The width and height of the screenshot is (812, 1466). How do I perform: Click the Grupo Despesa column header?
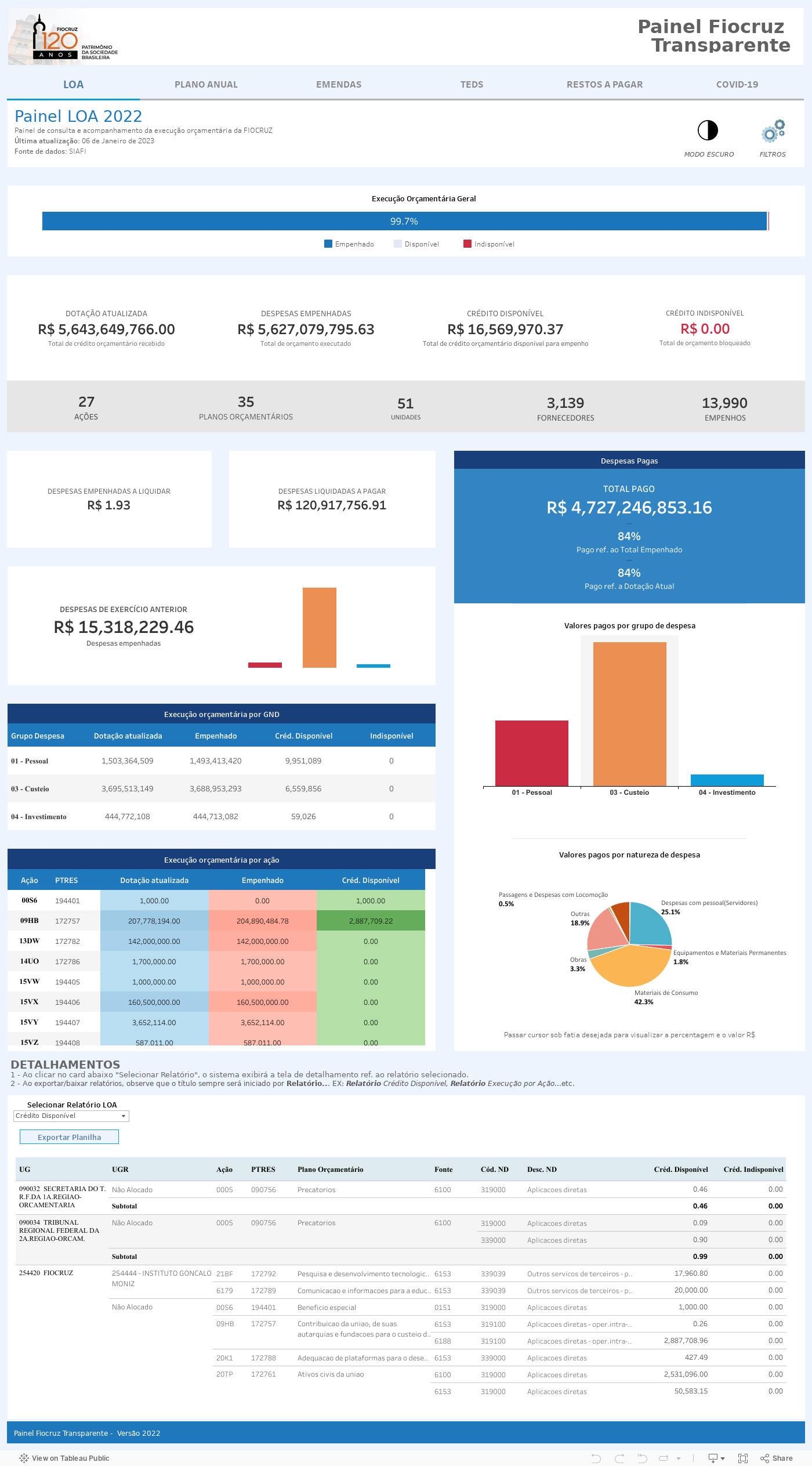[x=38, y=736]
